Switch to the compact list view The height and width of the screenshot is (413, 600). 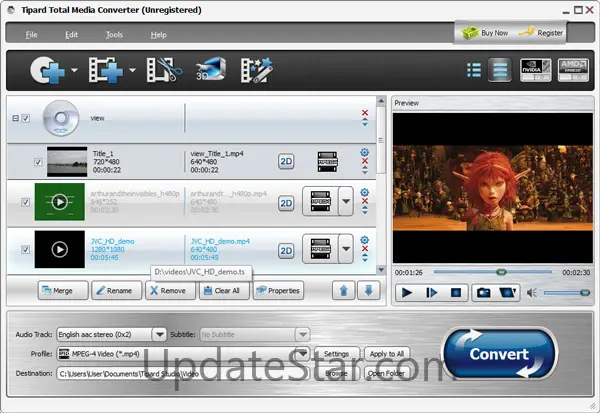pyautogui.click(x=474, y=70)
